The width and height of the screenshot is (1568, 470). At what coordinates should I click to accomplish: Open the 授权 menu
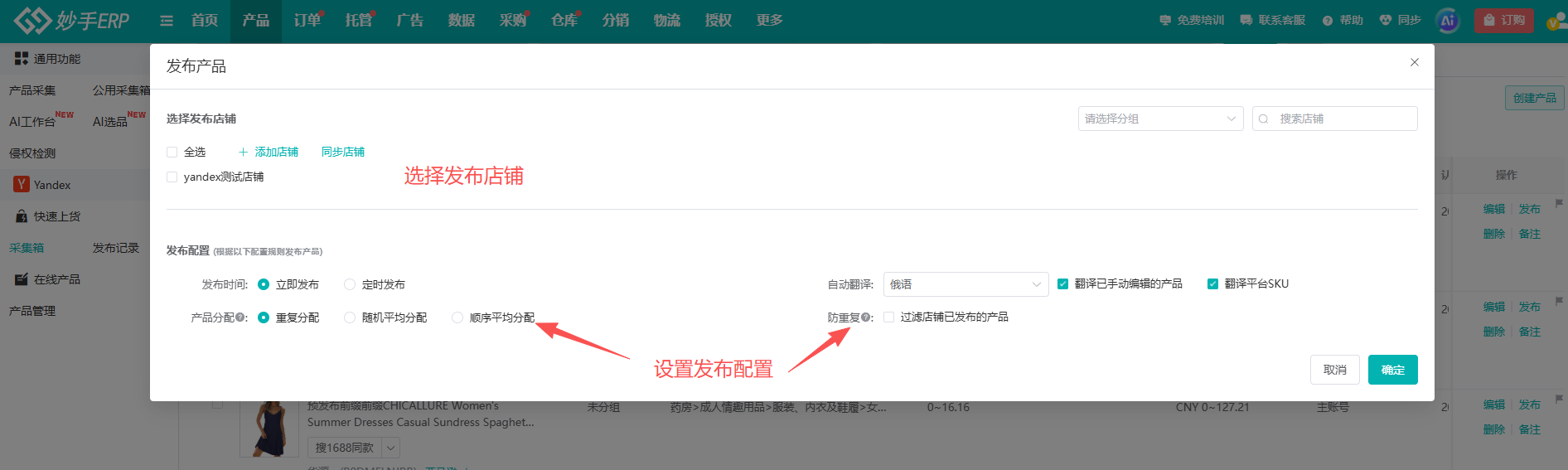coord(719,20)
